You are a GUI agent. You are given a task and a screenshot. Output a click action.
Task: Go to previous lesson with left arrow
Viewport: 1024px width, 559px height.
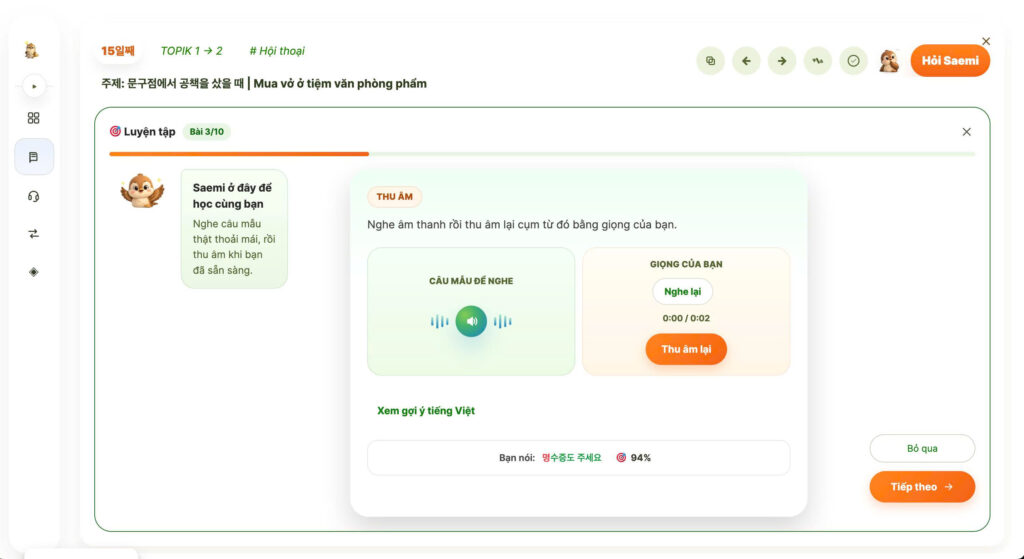[x=746, y=61]
